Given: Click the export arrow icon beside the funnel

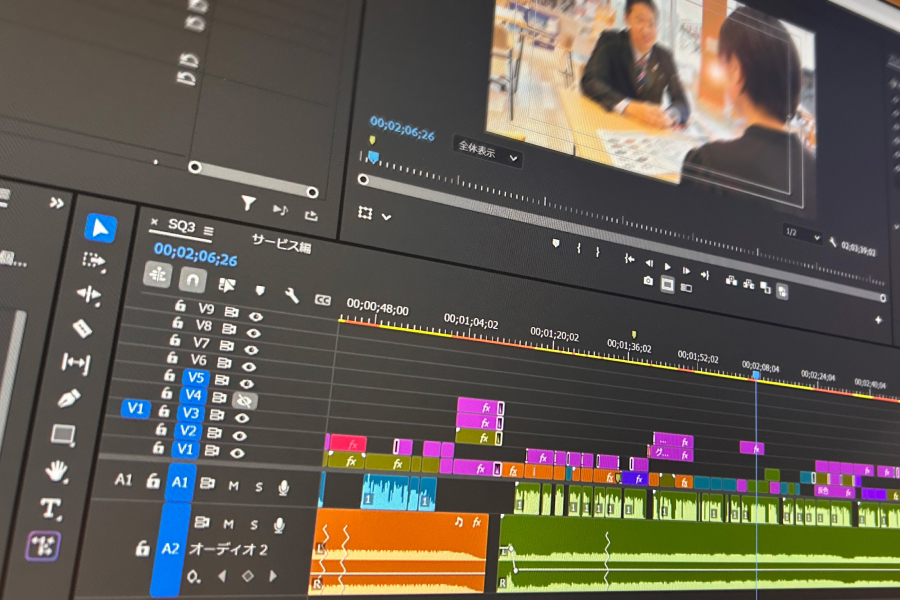Looking at the screenshot, I should pyautogui.click(x=311, y=215).
